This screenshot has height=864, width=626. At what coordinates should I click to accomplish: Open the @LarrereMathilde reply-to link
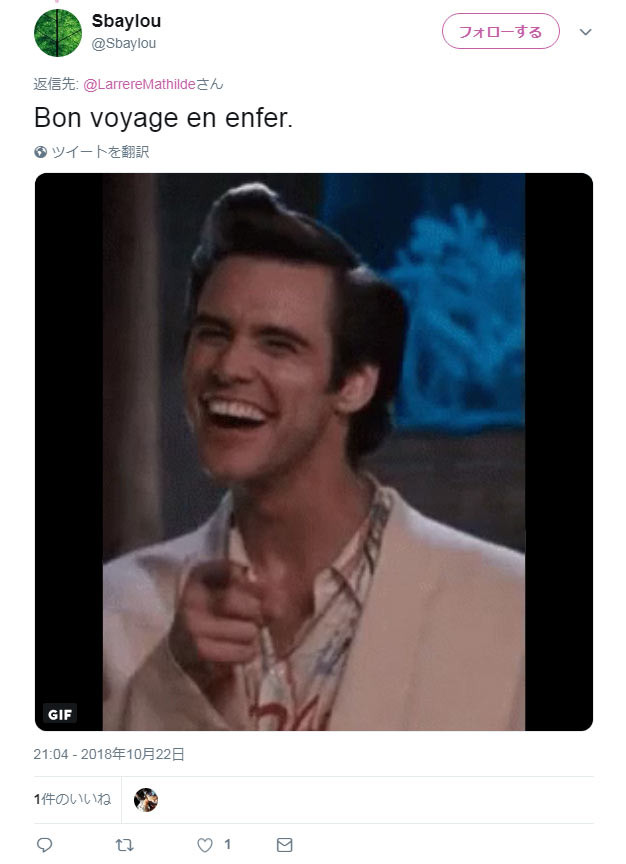[x=139, y=84]
